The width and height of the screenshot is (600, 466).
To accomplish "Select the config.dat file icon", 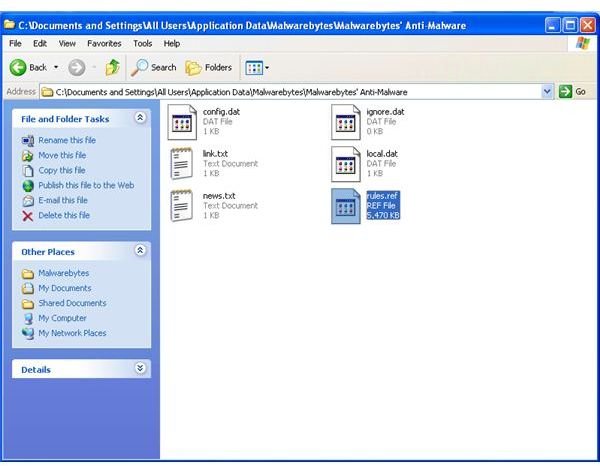I will [182, 122].
